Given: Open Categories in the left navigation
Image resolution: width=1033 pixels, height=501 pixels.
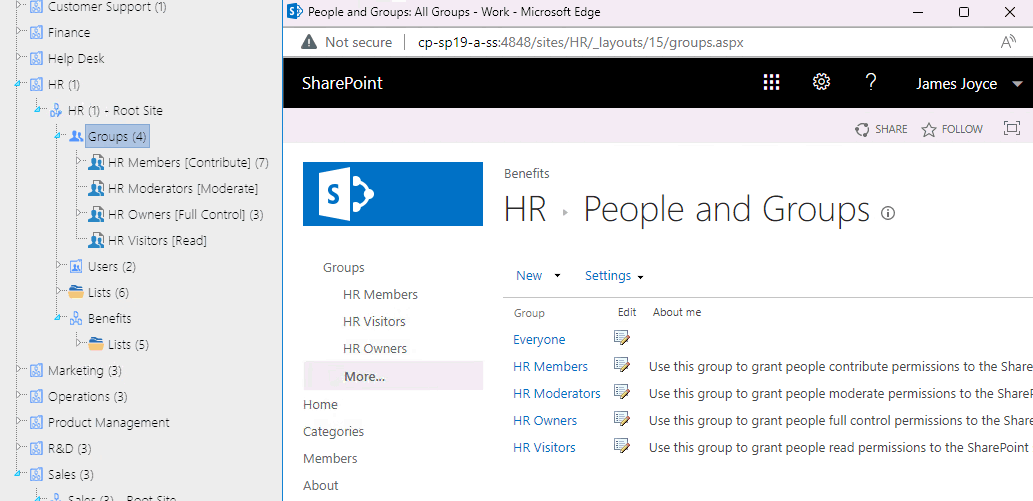Looking at the screenshot, I should coord(333,431).
